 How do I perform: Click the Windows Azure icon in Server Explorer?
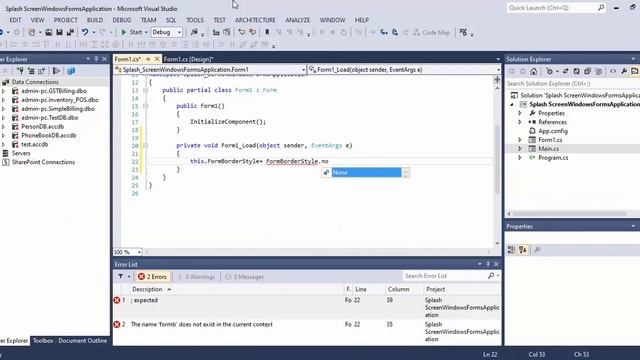coord(71,71)
